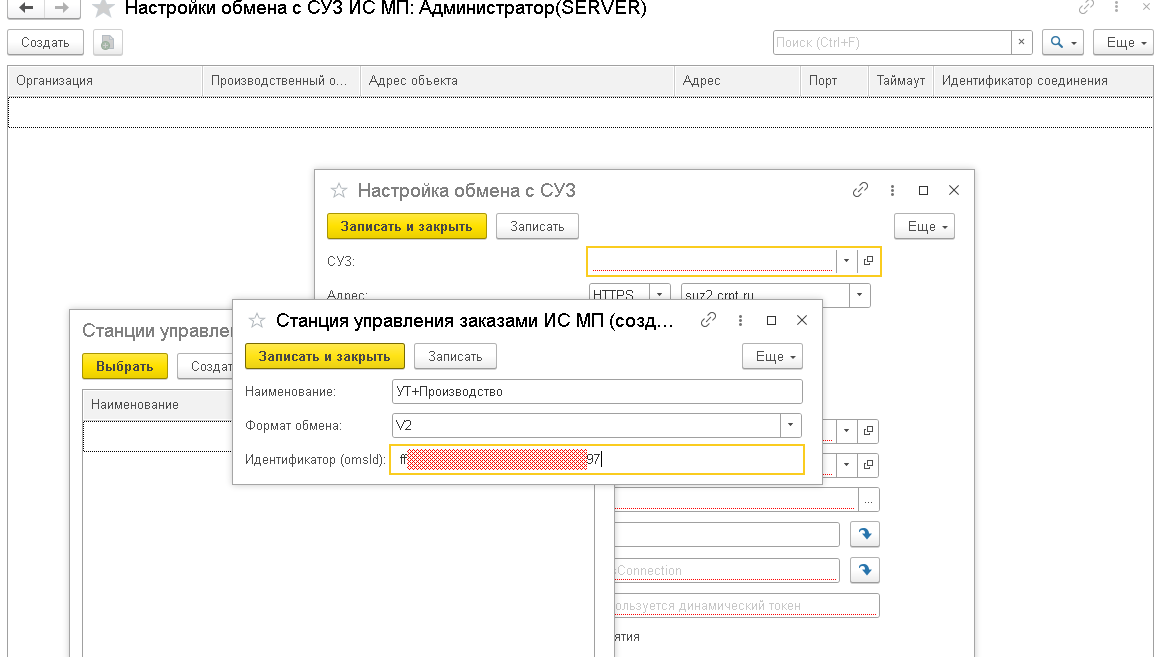Click the upper blue arrow refresh button

click(x=864, y=535)
